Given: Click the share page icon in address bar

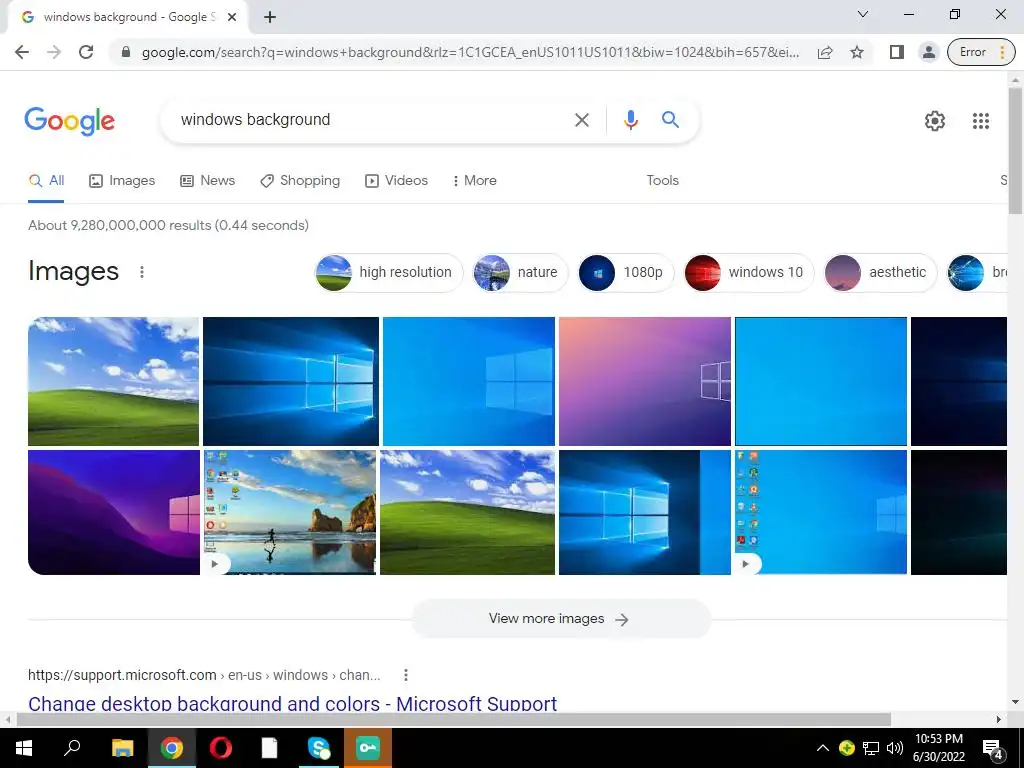Looking at the screenshot, I should (x=825, y=52).
